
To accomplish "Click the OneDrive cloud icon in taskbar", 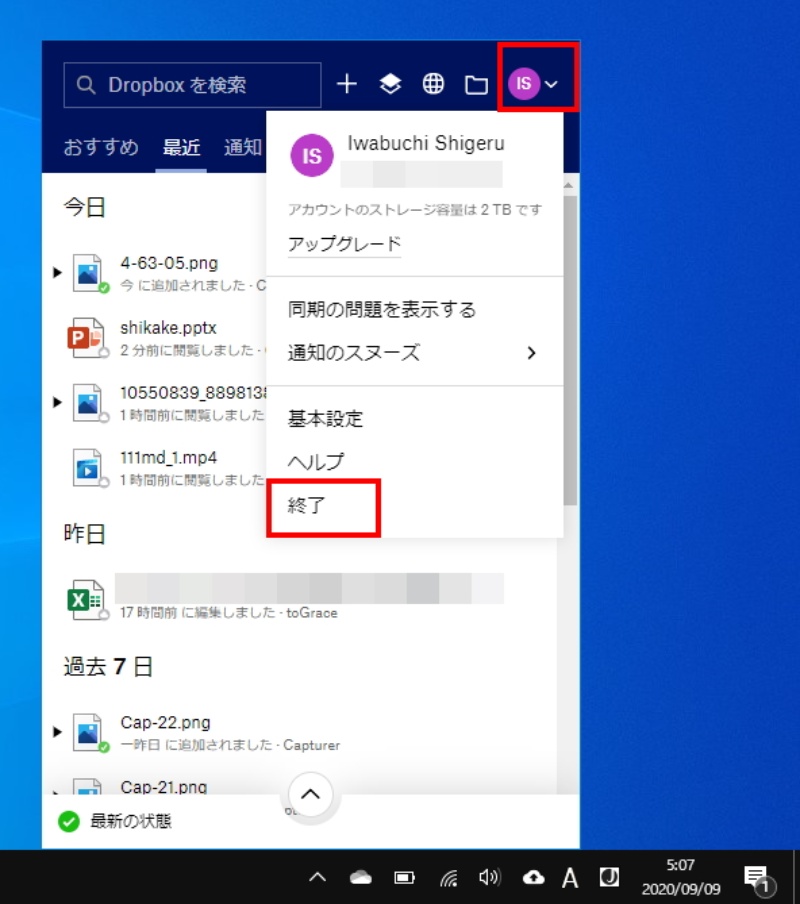I will 361,878.
